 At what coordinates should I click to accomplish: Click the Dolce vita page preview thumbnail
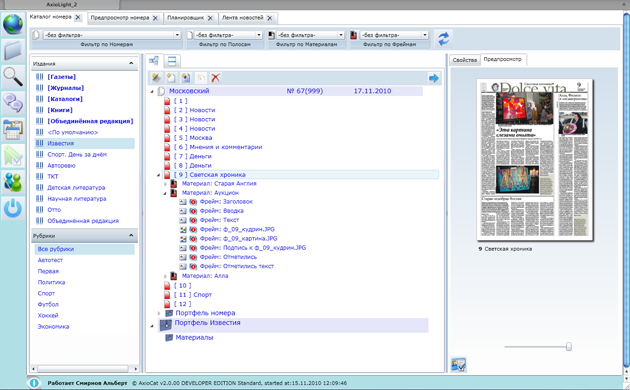[535, 160]
